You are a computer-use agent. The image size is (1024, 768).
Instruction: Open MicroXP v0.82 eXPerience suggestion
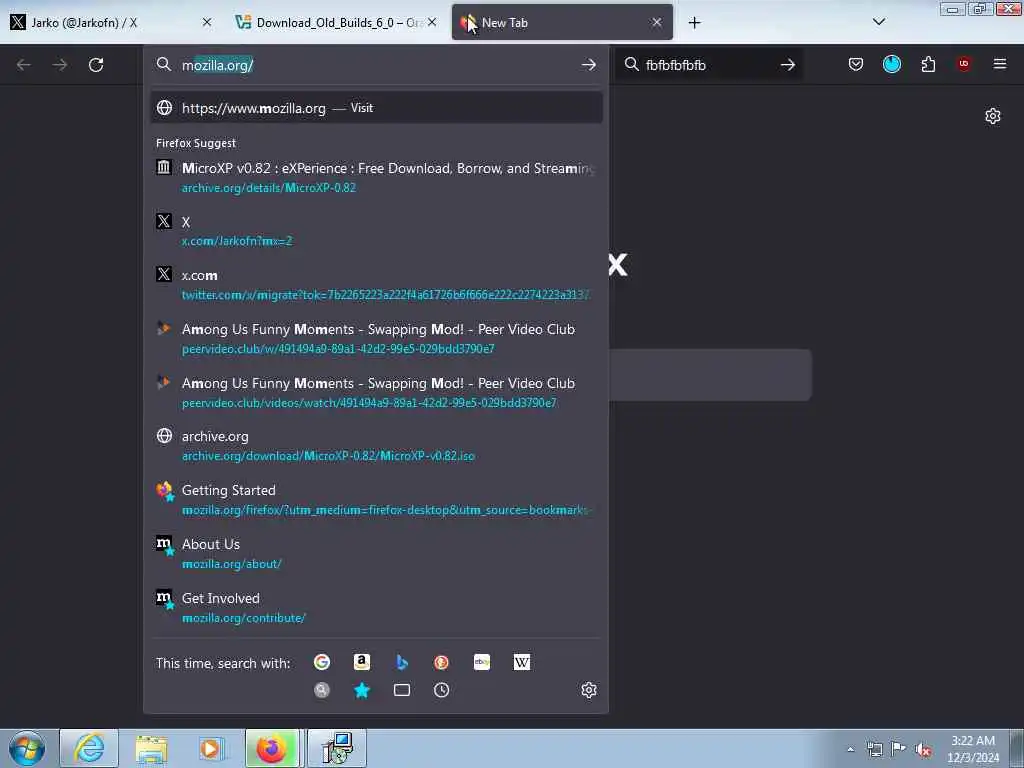376,177
